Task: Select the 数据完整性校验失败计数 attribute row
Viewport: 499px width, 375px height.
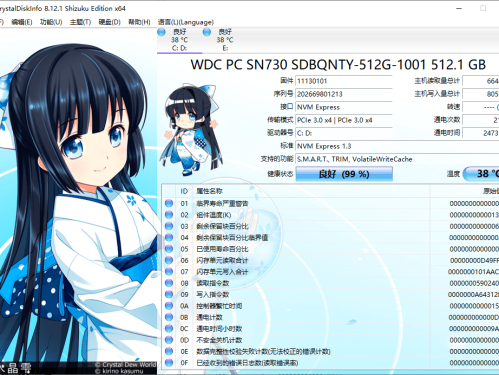Action: (x=330, y=351)
